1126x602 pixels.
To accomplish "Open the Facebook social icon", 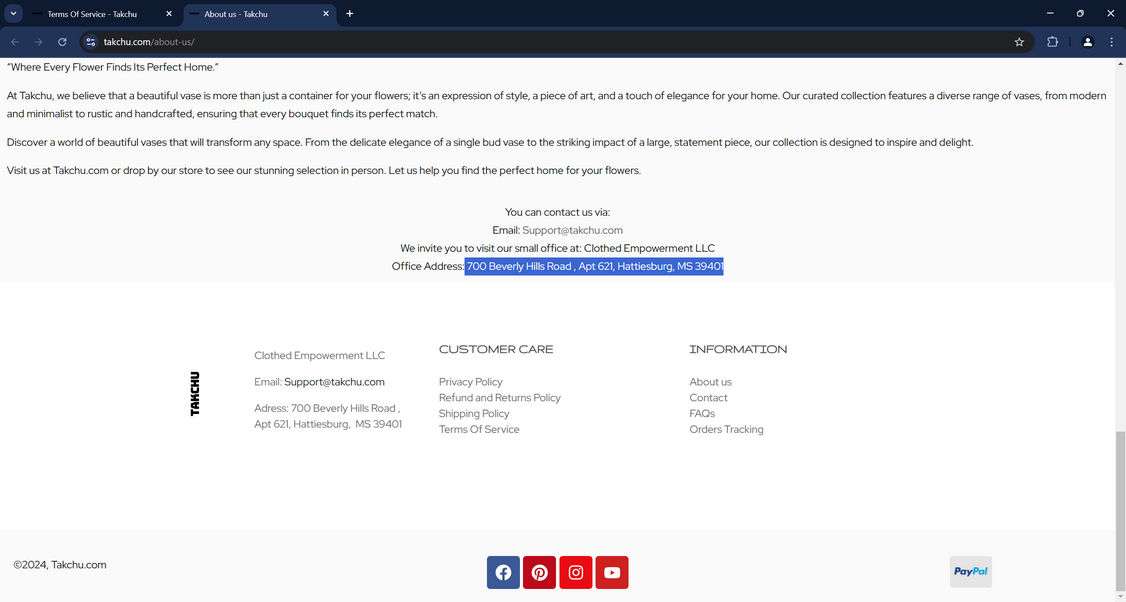I will (x=503, y=573).
